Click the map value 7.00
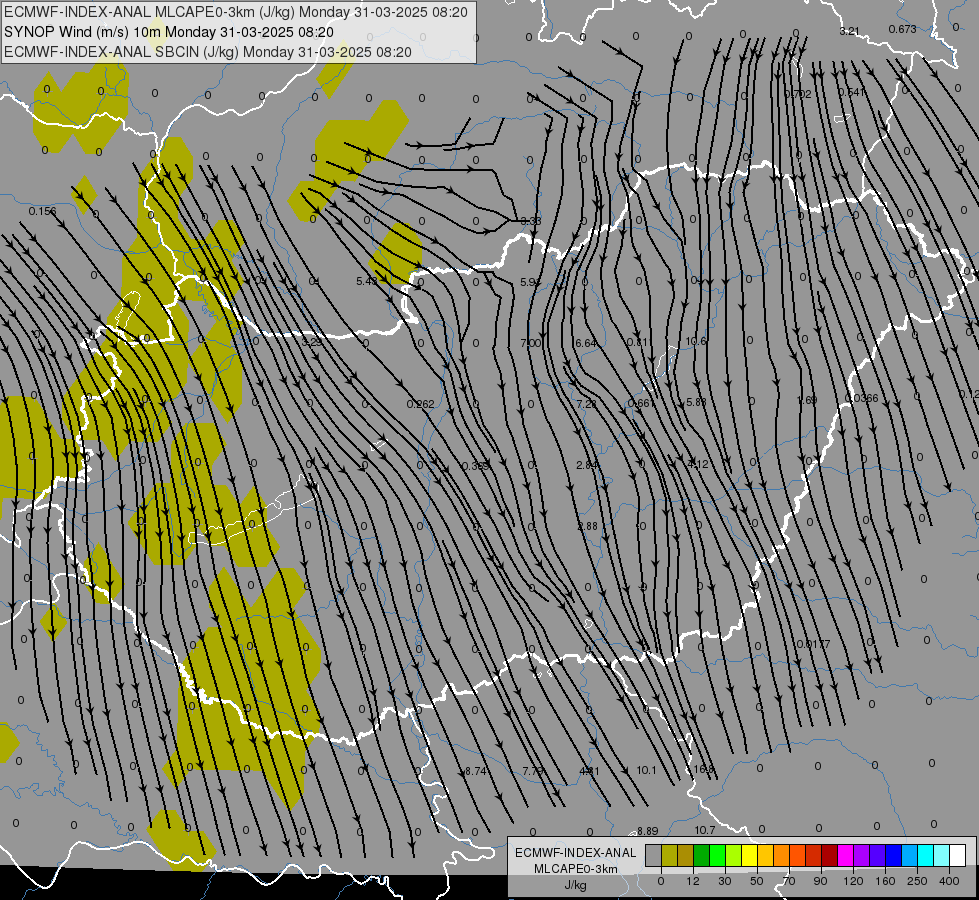Viewport: 979px width, 900px height. click(x=531, y=343)
